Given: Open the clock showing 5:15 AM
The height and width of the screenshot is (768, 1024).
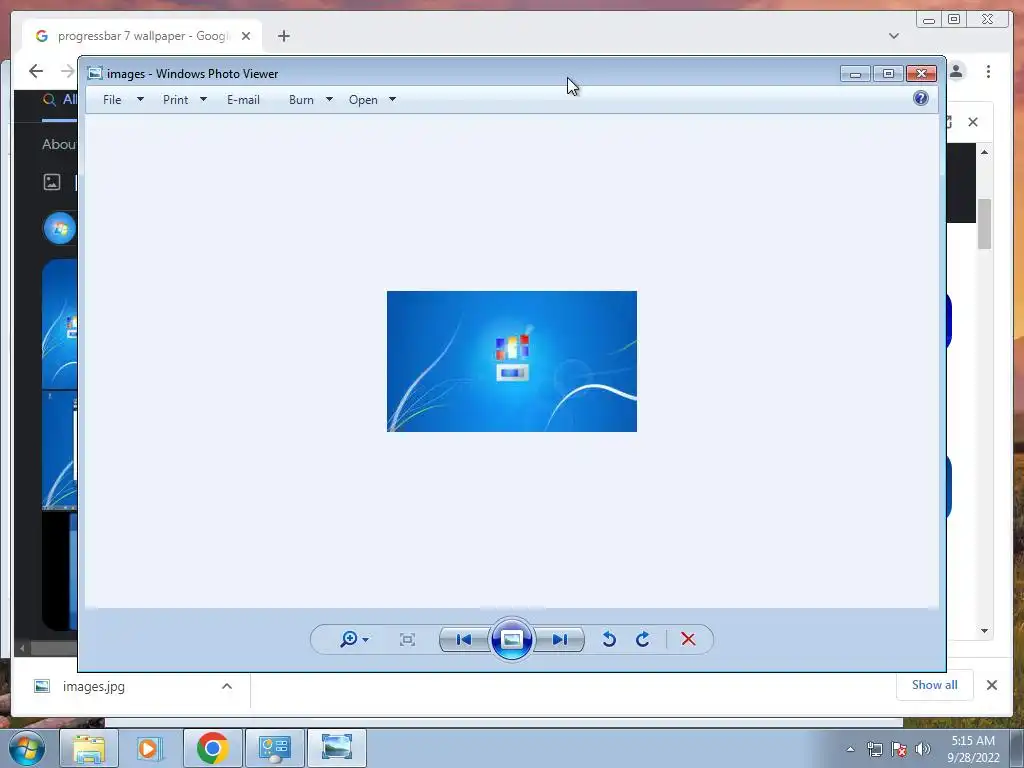Looking at the screenshot, I should (x=973, y=748).
